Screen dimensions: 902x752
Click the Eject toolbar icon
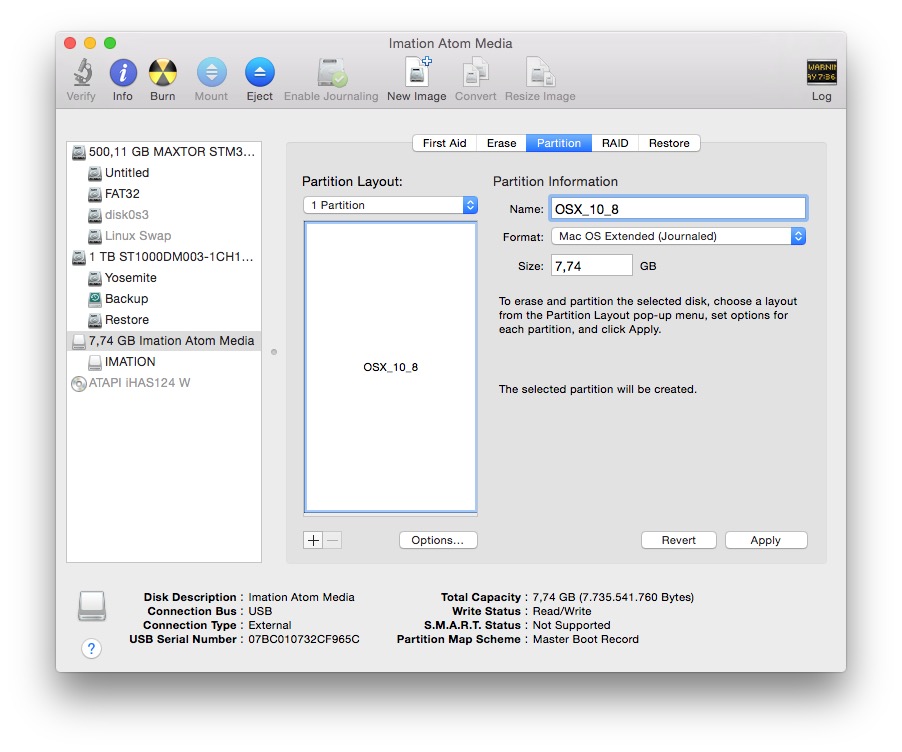[259, 73]
